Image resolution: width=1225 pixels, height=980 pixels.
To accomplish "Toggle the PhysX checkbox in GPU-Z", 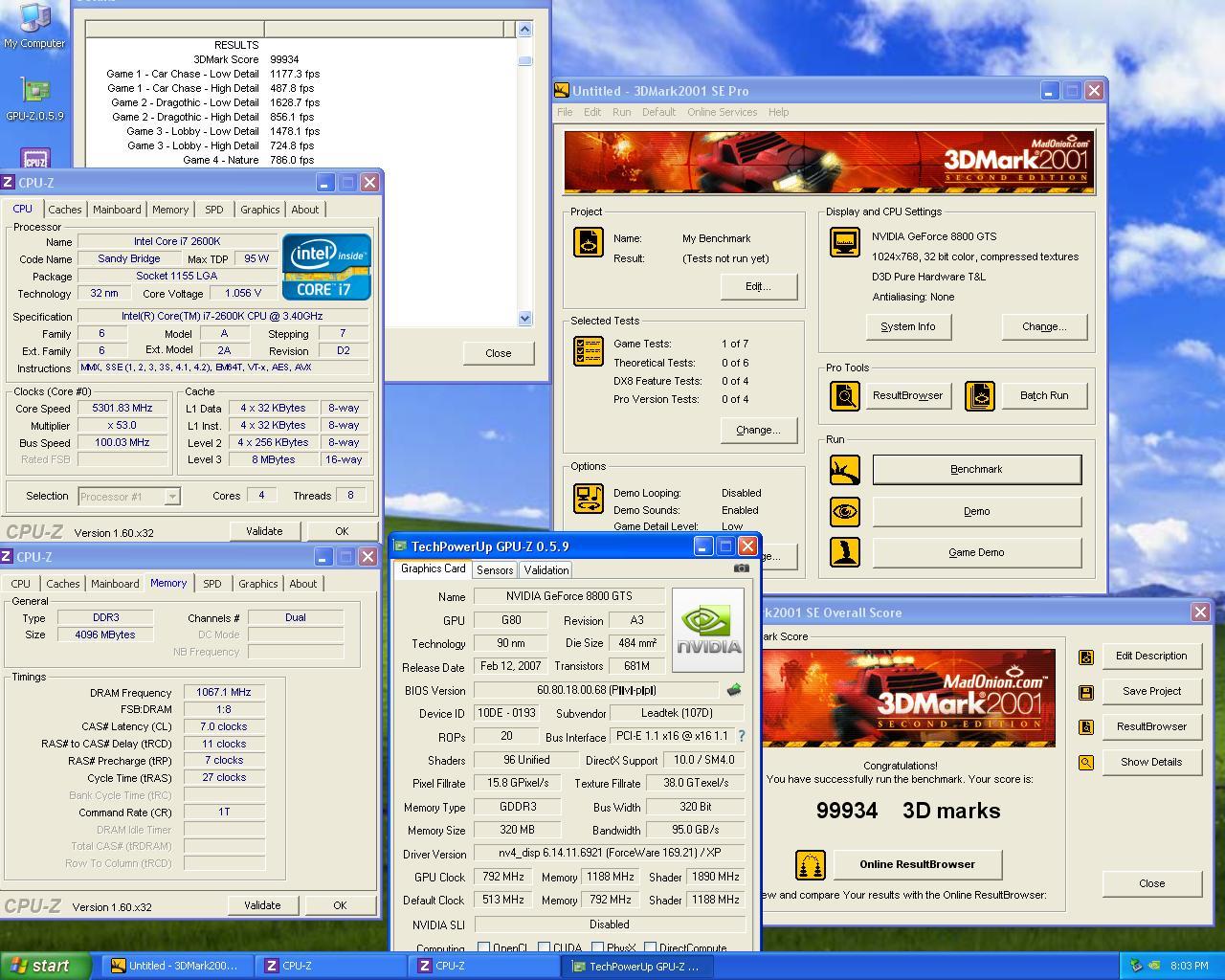I will (x=598, y=948).
